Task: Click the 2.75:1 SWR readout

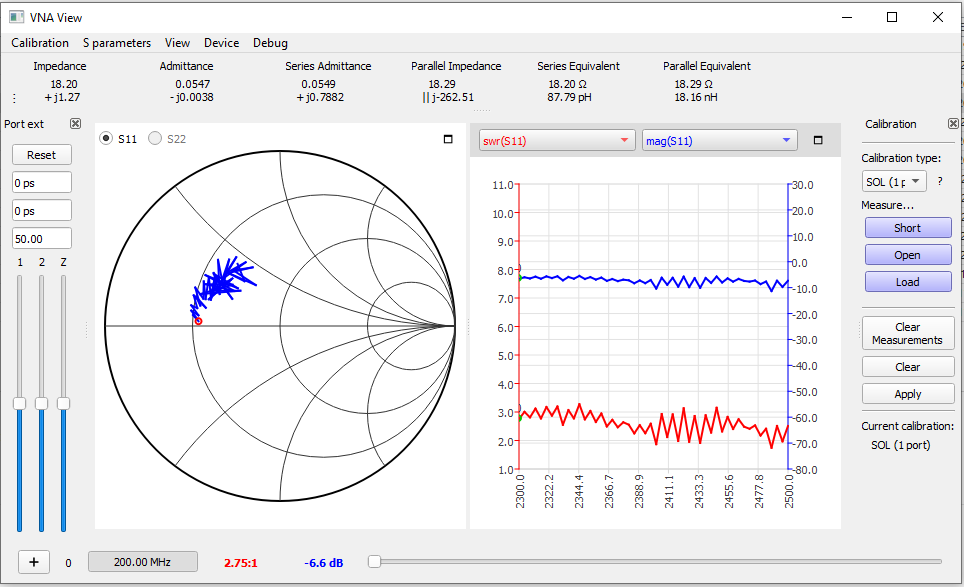Action: coord(241,562)
